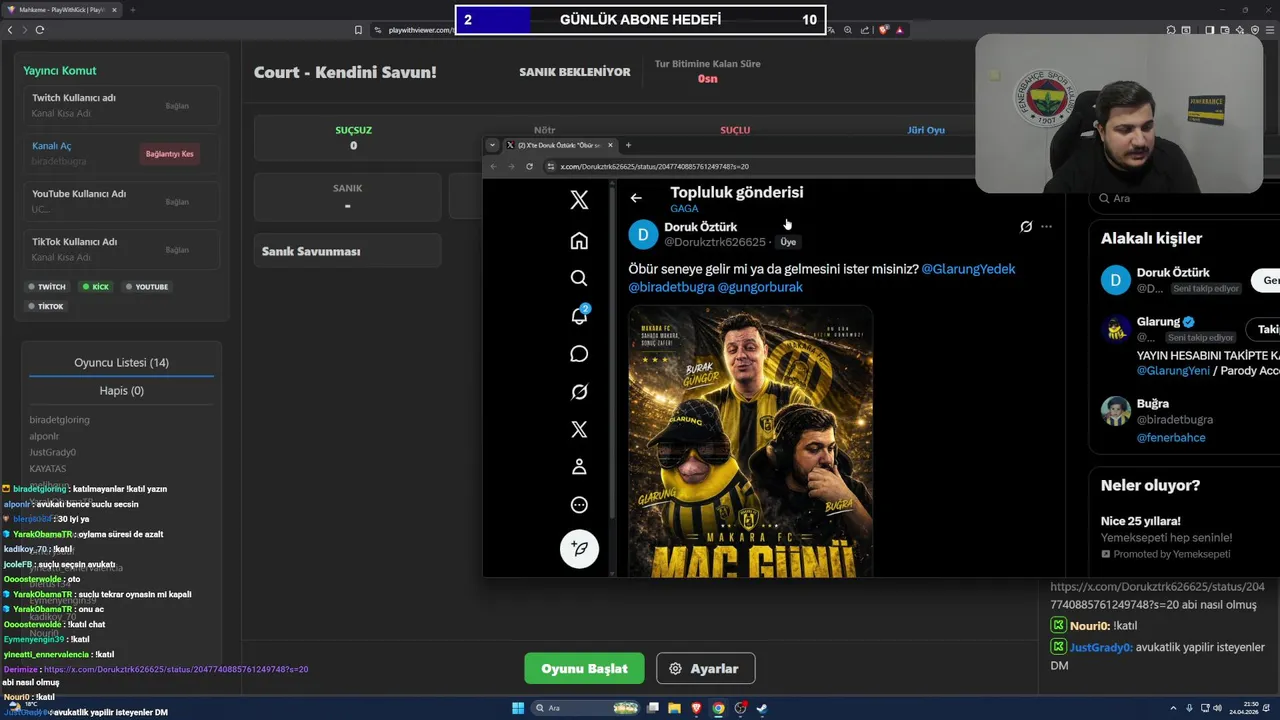Viewport: 1280px width, 720px height.
Task: Open X logo at top of sidebar
Action: [x=579, y=200]
